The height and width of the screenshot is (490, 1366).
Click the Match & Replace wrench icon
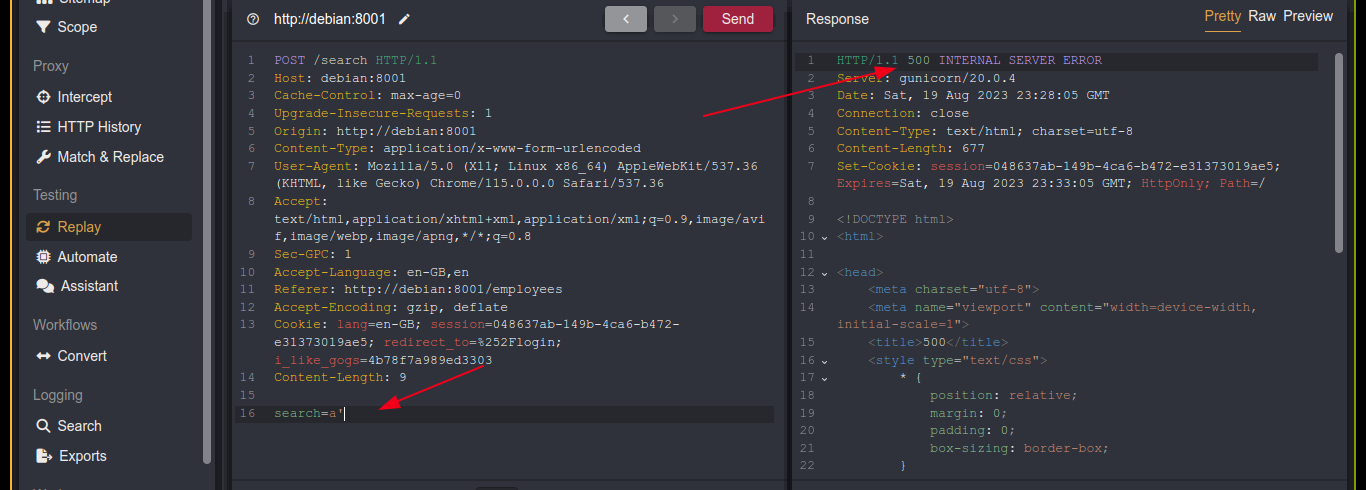(x=43, y=157)
